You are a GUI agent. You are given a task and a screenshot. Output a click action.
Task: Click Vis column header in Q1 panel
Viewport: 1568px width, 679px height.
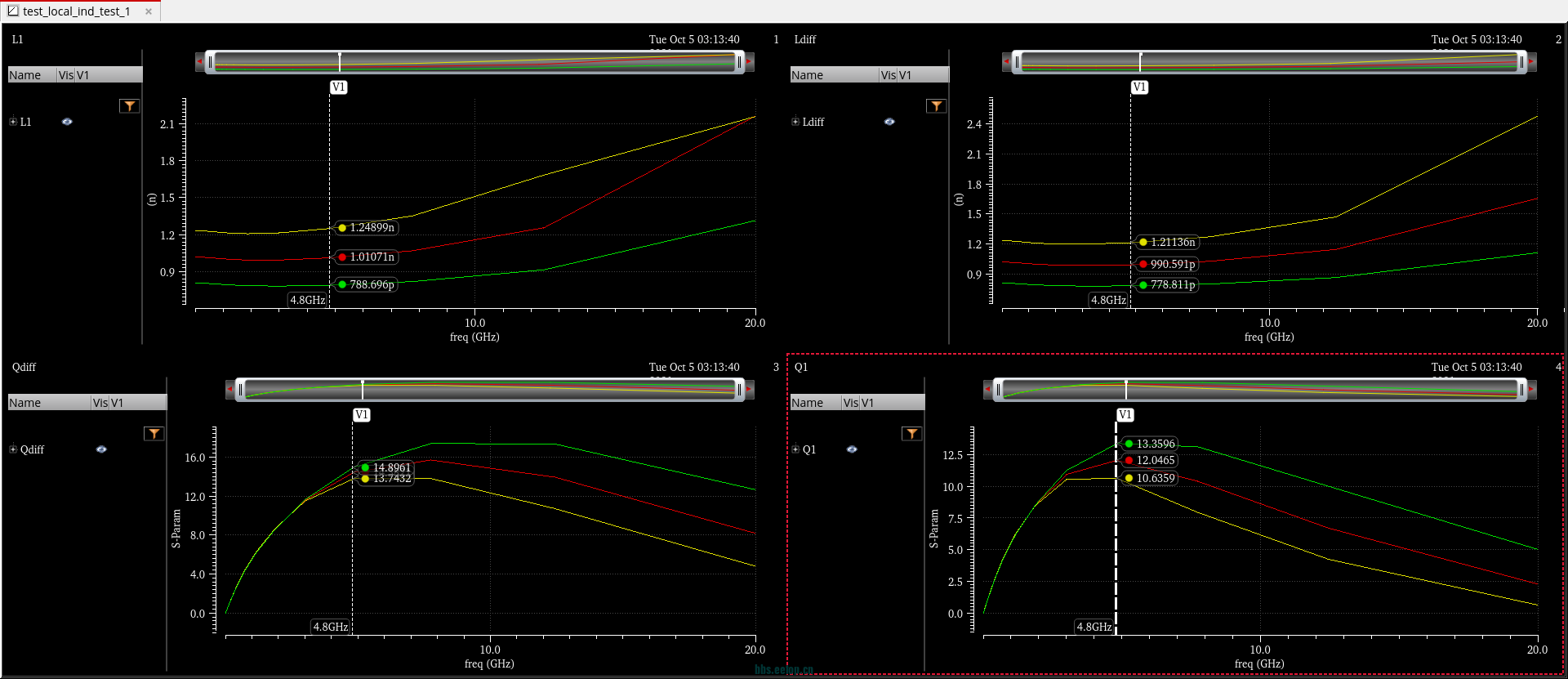point(851,403)
